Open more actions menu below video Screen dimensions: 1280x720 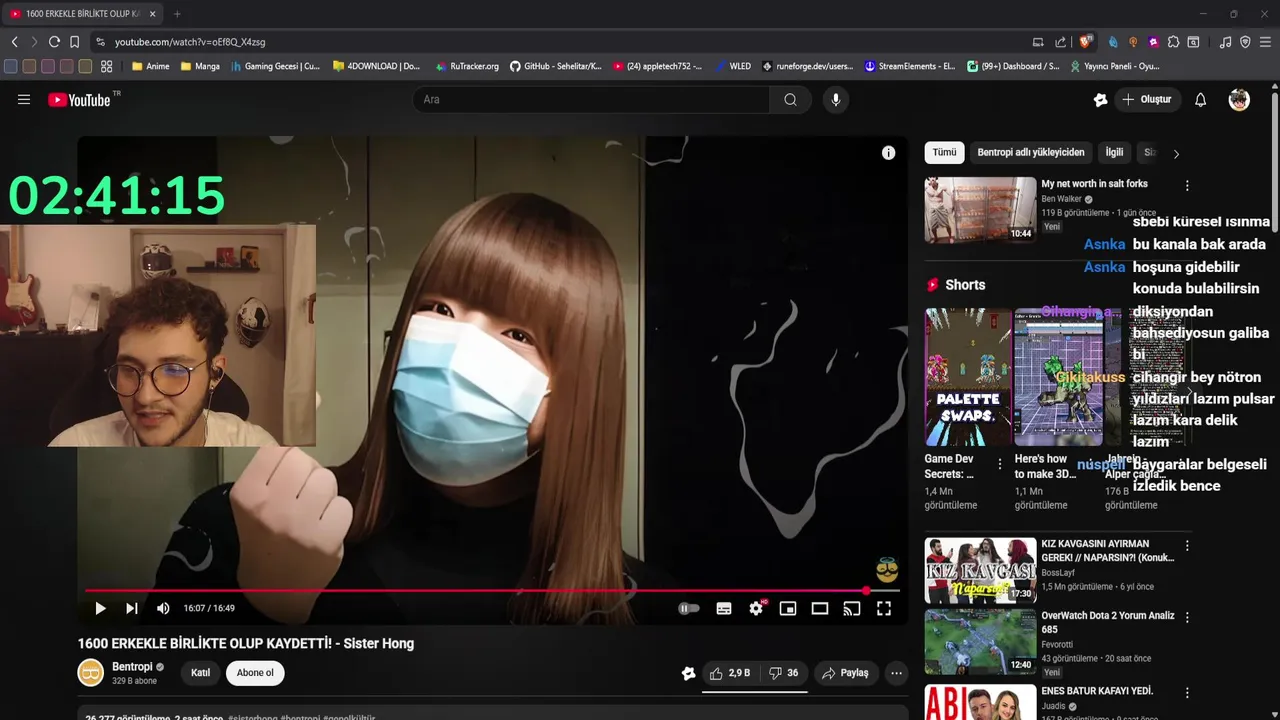[896, 673]
